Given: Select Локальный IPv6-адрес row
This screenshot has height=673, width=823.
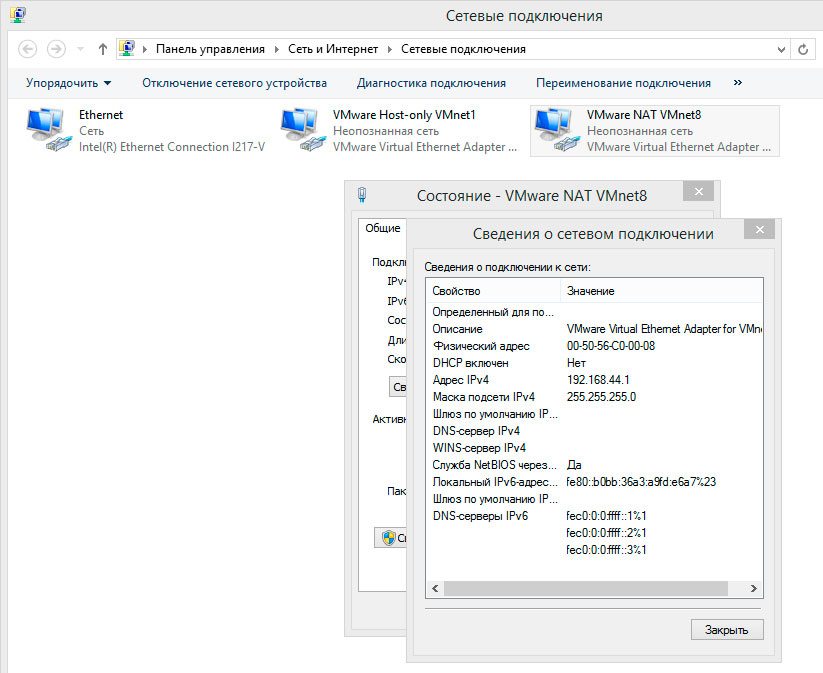Looking at the screenshot, I should (x=594, y=482).
